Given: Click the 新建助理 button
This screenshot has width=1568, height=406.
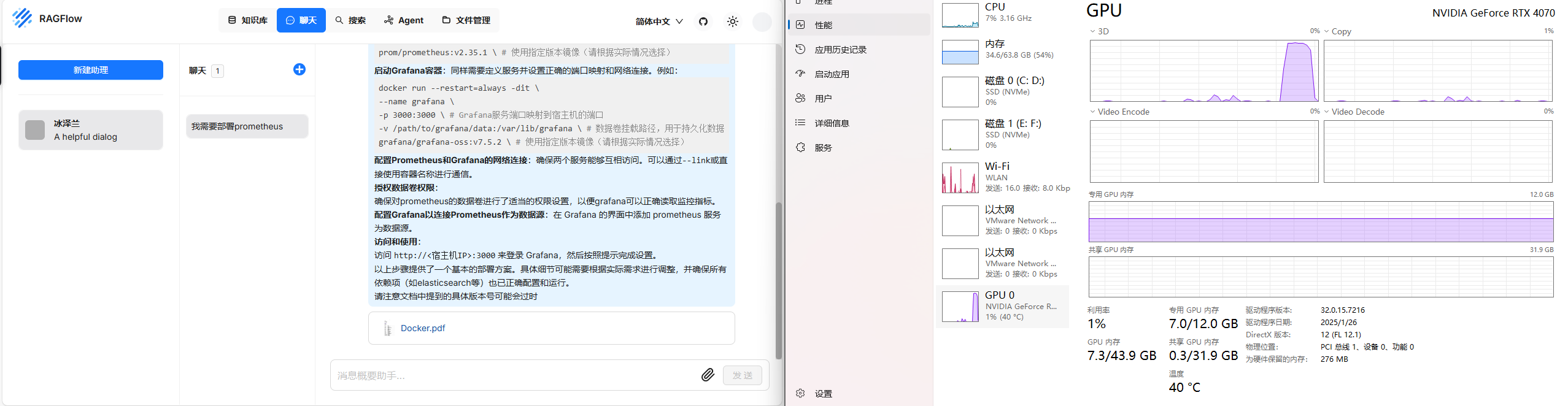Looking at the screenshot, I should pyautogui.click(x=91, y=70).
